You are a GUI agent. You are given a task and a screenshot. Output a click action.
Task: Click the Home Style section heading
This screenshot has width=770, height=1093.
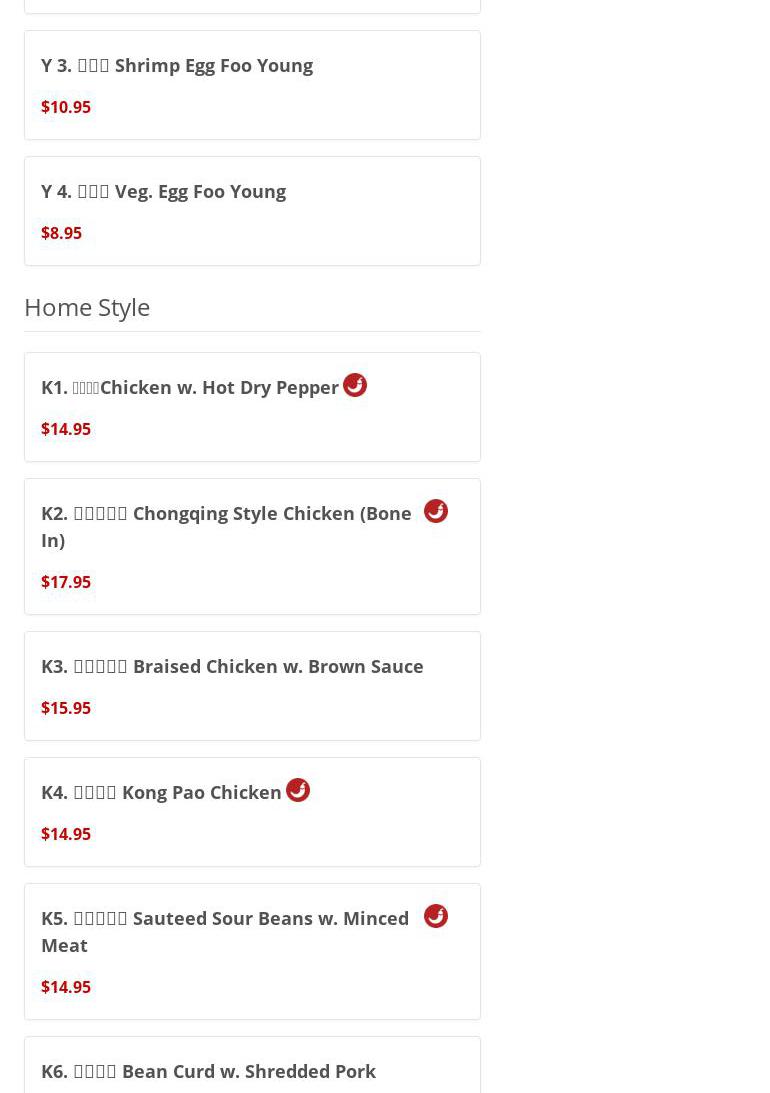[87, 307]
